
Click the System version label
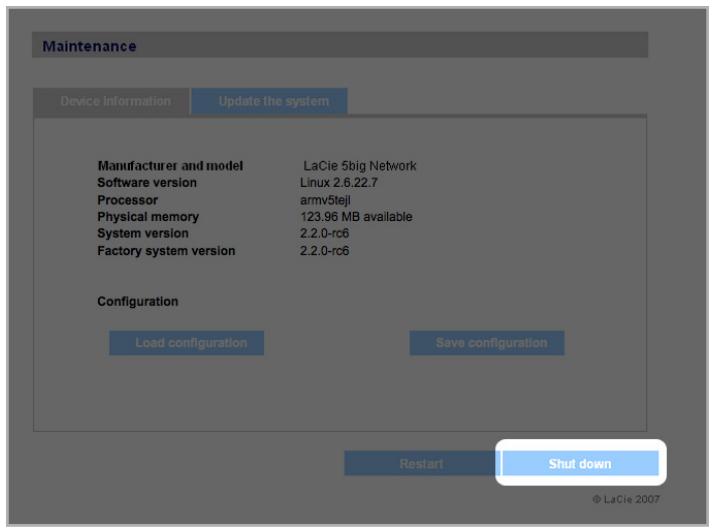[x=143, y=233]
